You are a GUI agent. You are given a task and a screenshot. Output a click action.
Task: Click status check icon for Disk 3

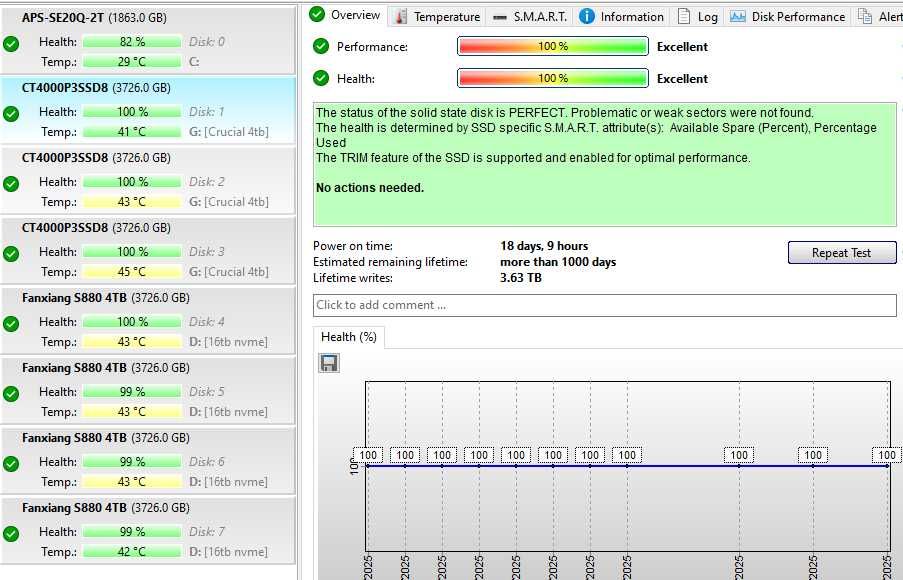tap(11, 254)
